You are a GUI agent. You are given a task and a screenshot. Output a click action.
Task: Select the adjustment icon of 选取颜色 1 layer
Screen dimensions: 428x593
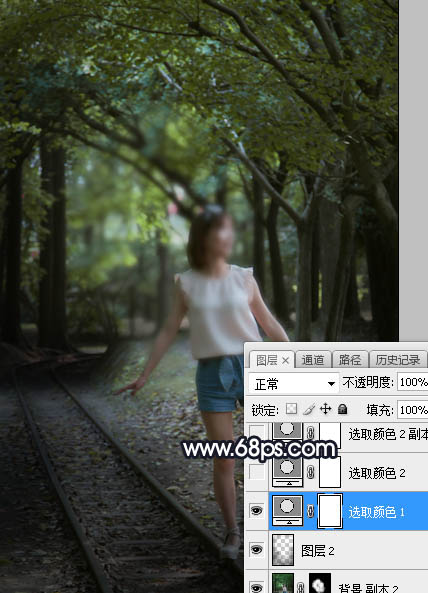287,511
